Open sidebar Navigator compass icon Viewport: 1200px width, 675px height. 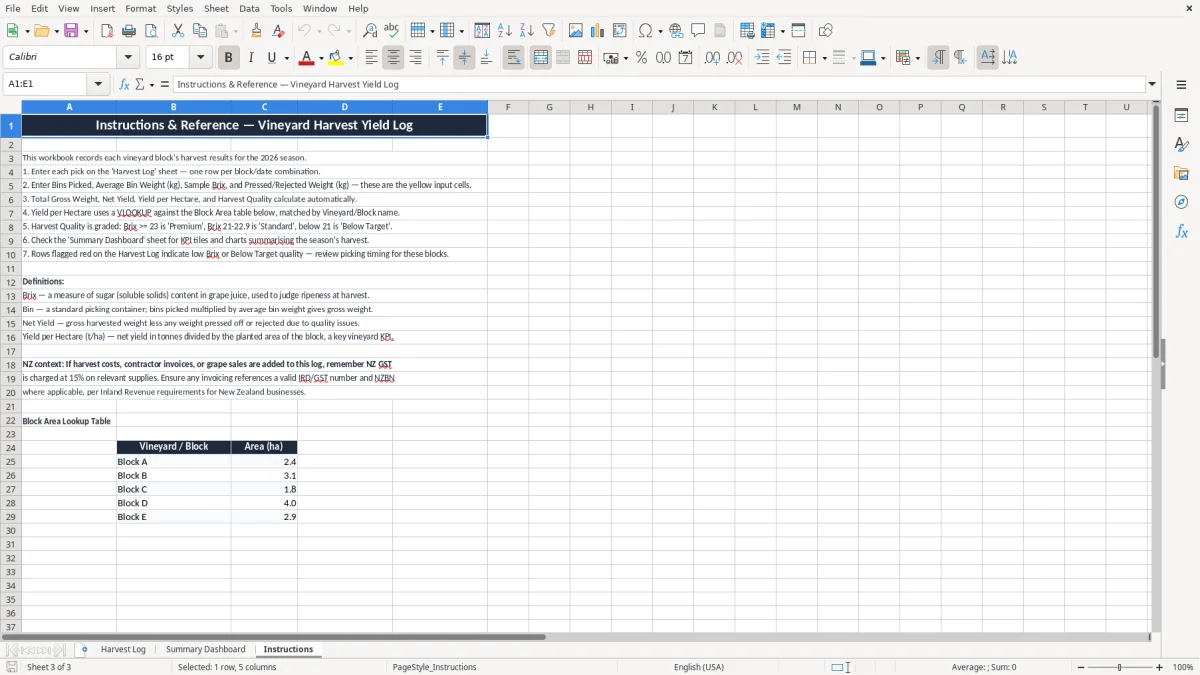coord(1181,203)
